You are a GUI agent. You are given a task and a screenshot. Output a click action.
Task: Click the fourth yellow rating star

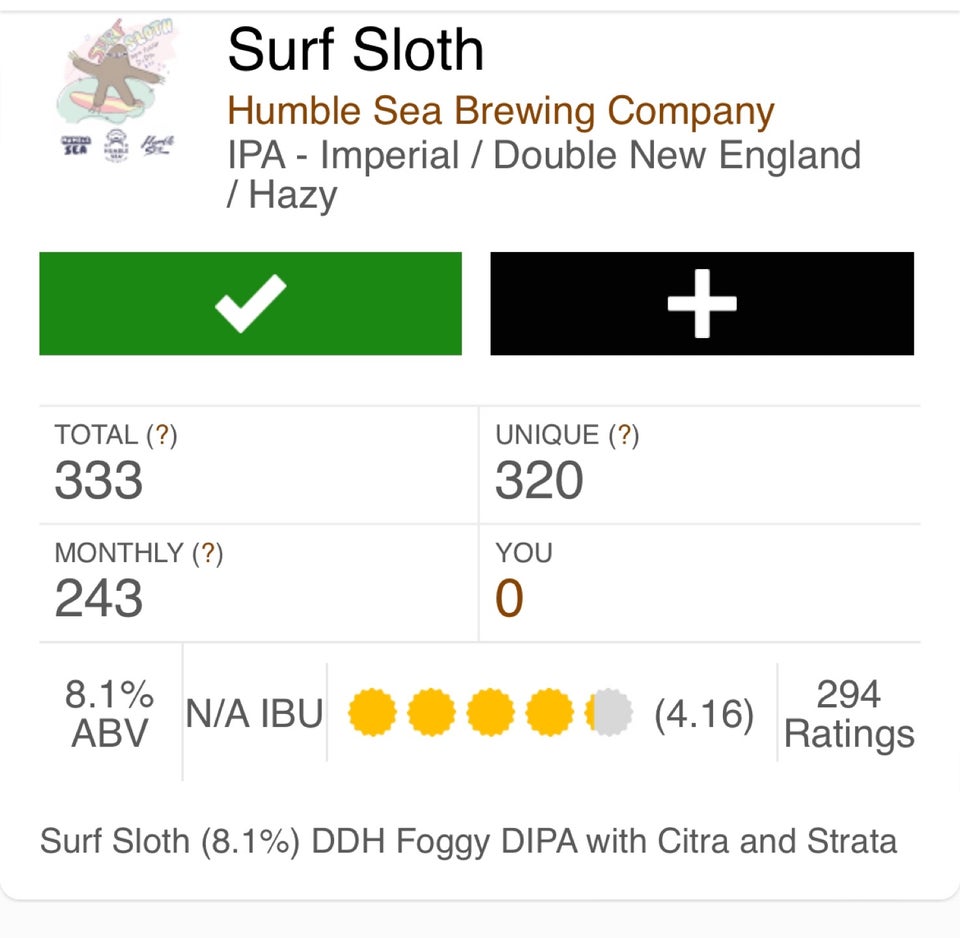pos(550,713)
